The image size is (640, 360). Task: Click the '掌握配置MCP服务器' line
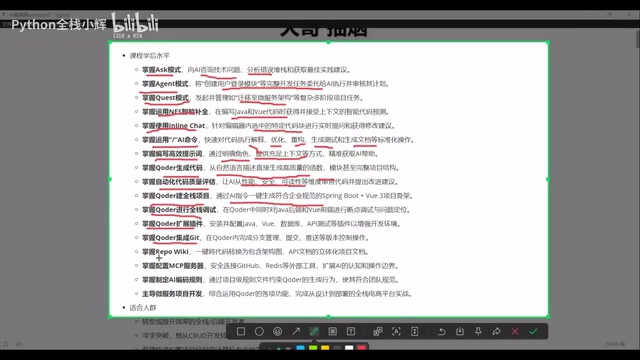pos(271,266)
